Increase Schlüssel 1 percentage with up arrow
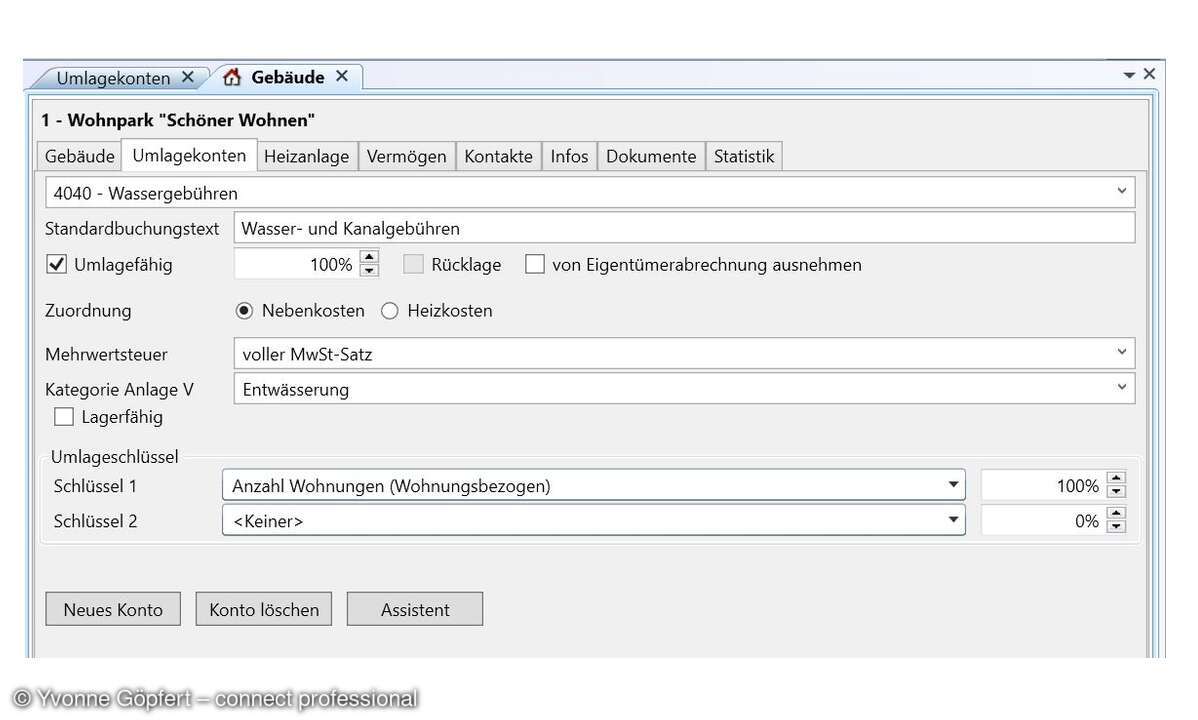 1117,479
